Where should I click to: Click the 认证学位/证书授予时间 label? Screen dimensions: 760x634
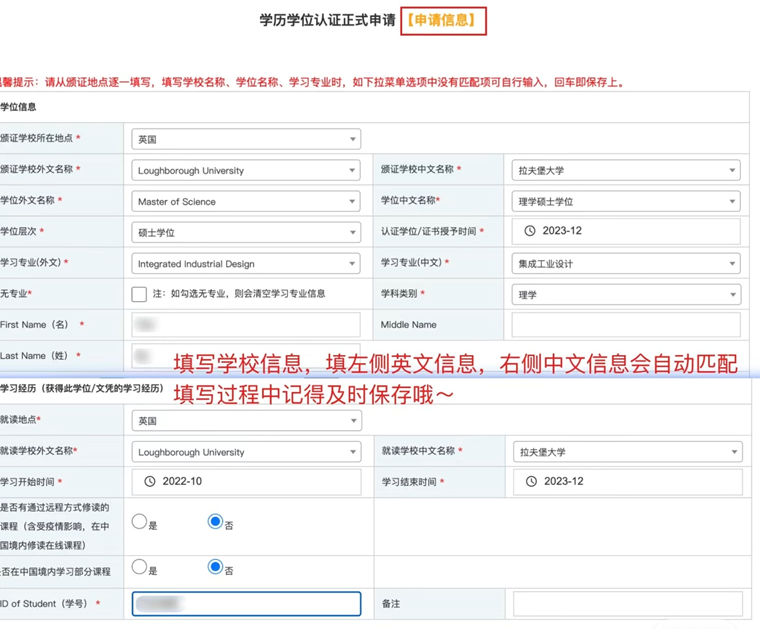428,231
